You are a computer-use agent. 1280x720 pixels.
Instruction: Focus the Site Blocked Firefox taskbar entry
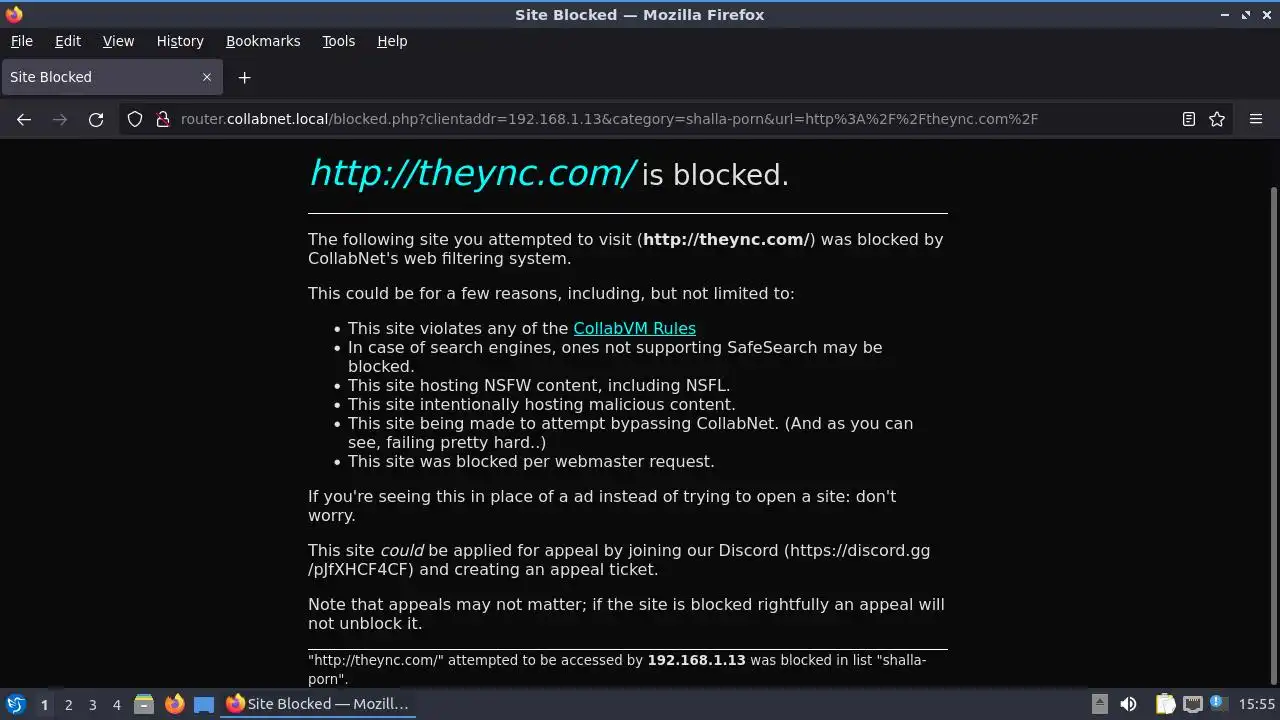318,704
